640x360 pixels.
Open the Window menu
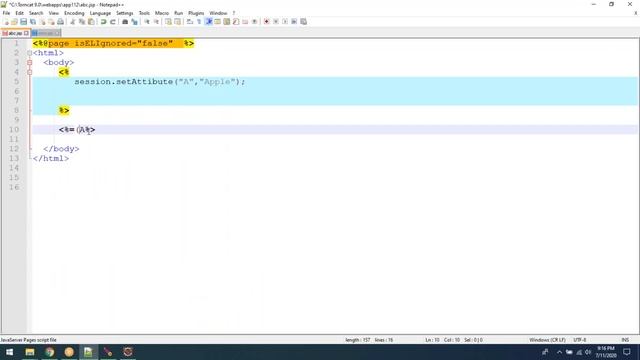click(x=218, y=13)
